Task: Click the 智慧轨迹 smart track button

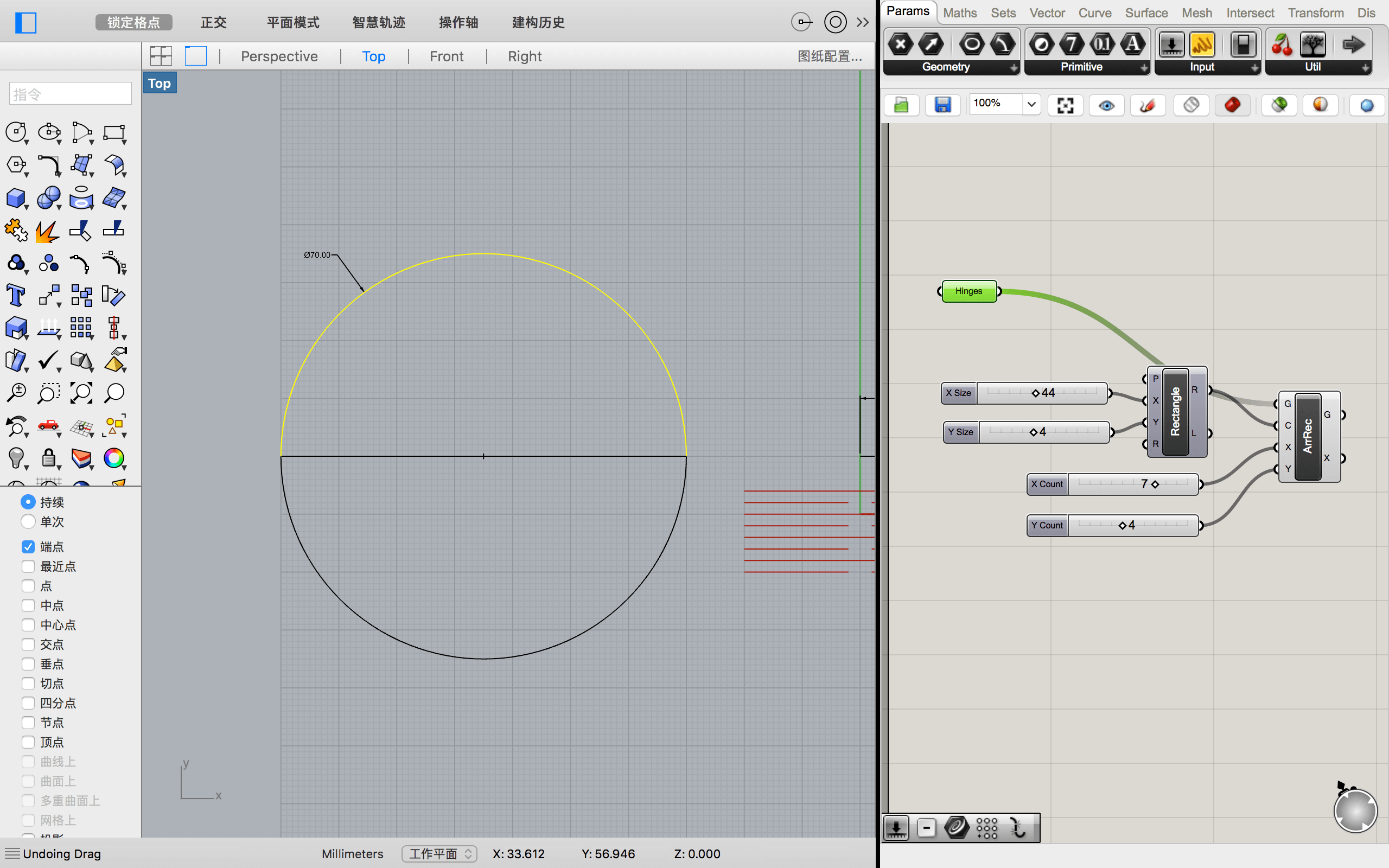Action: [378, 22]
